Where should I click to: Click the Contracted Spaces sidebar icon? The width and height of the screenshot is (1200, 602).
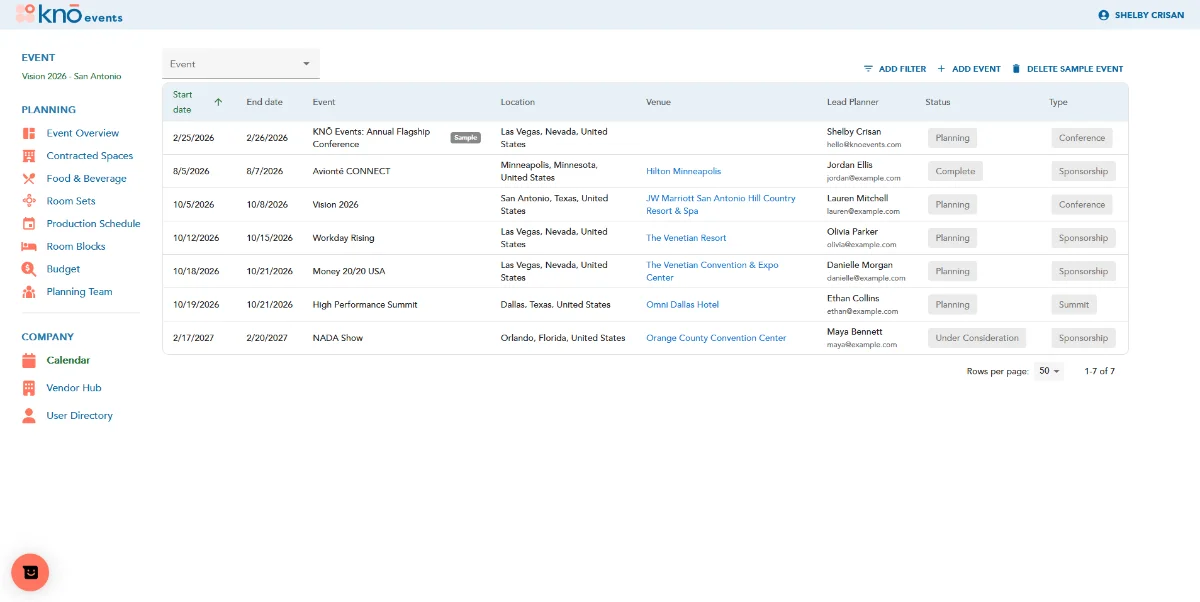coord(29,156)
